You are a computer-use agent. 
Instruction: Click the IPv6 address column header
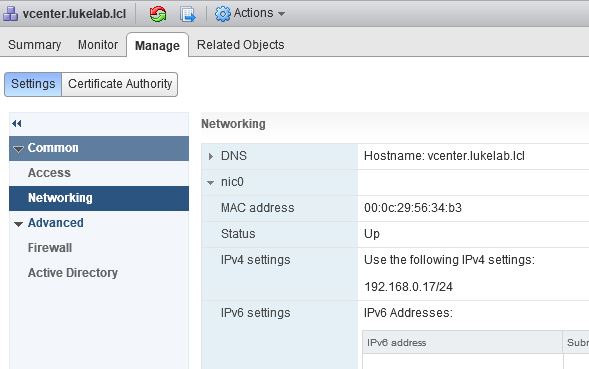[x=462, y=342]
